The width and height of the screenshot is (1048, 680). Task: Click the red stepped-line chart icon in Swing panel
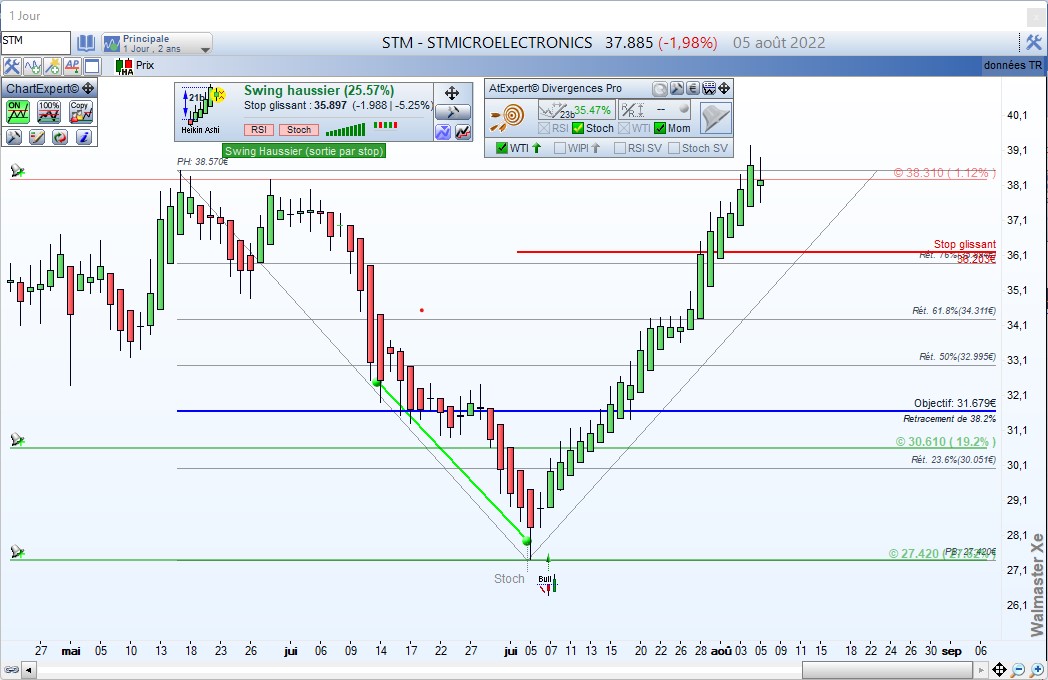tap(463, 132)
